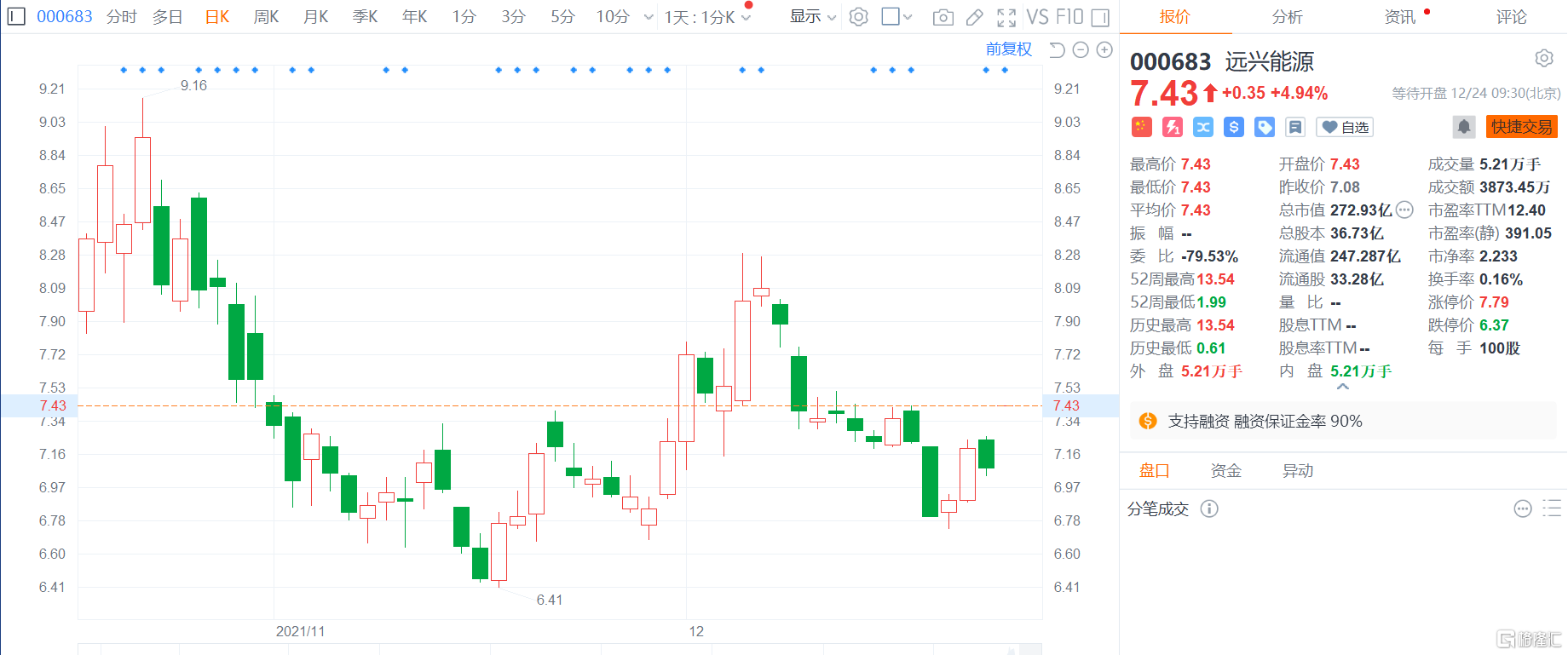
Task: Click the 市盈率TTM 12.40 value
Action: 1526,210
